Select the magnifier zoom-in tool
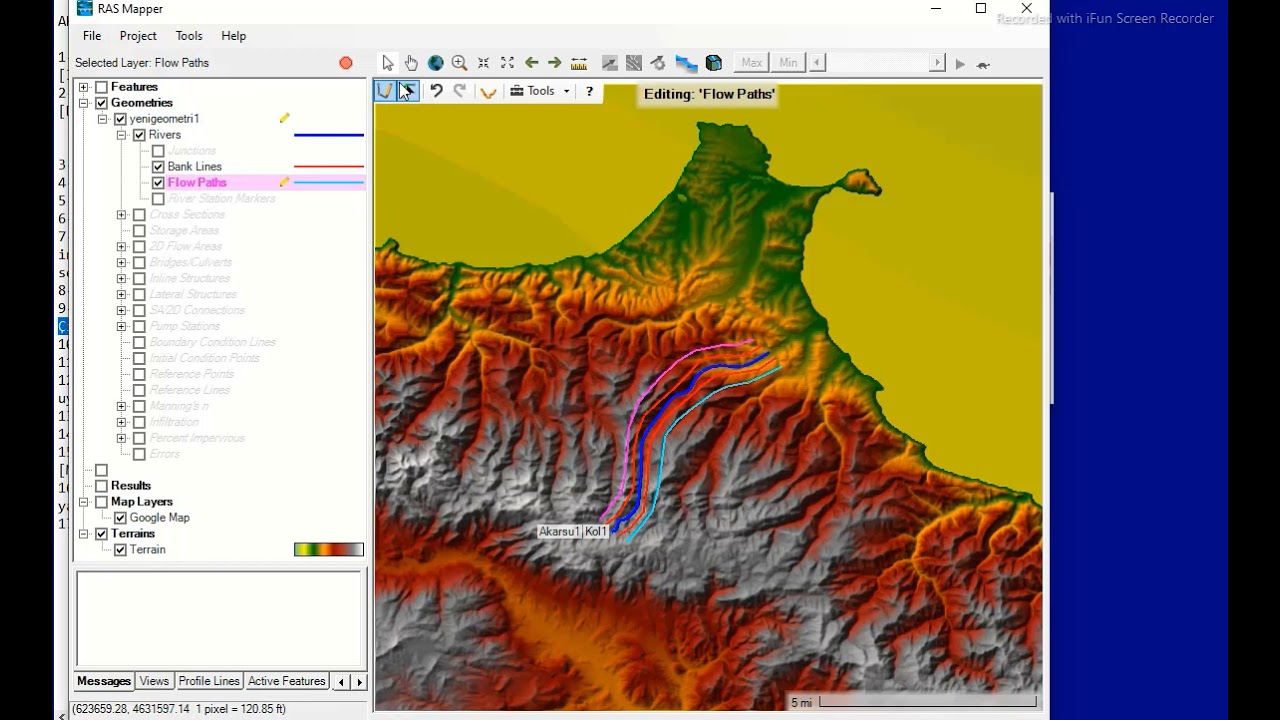 [459, 63]
